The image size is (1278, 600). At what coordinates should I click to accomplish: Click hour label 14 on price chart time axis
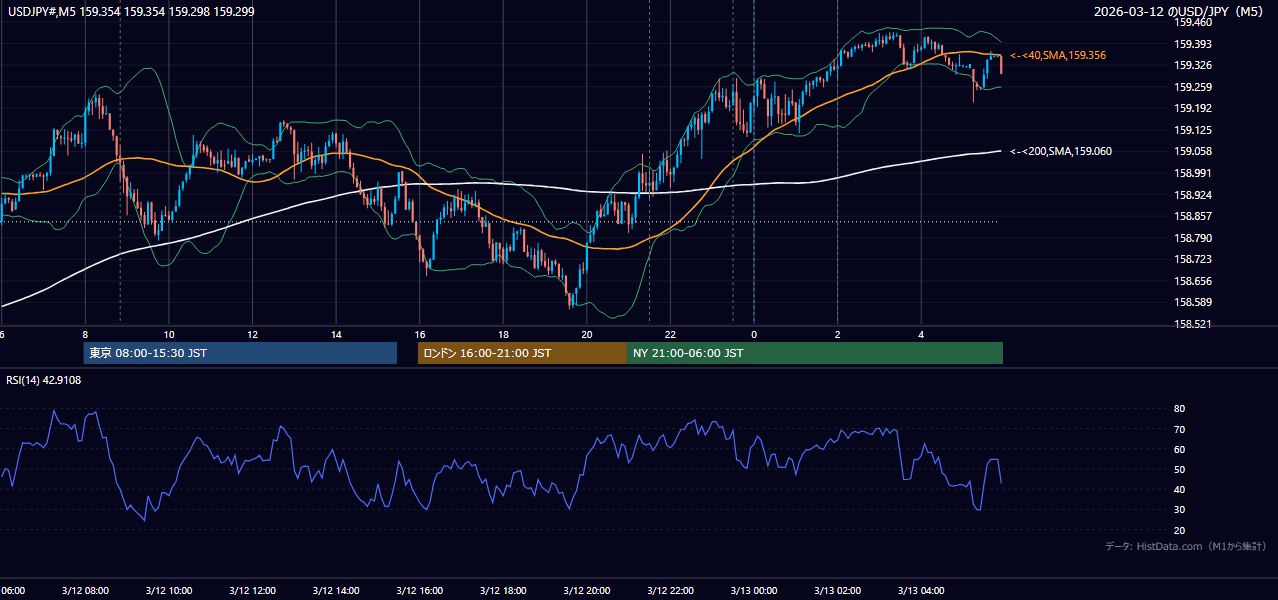tap(336, 335)
